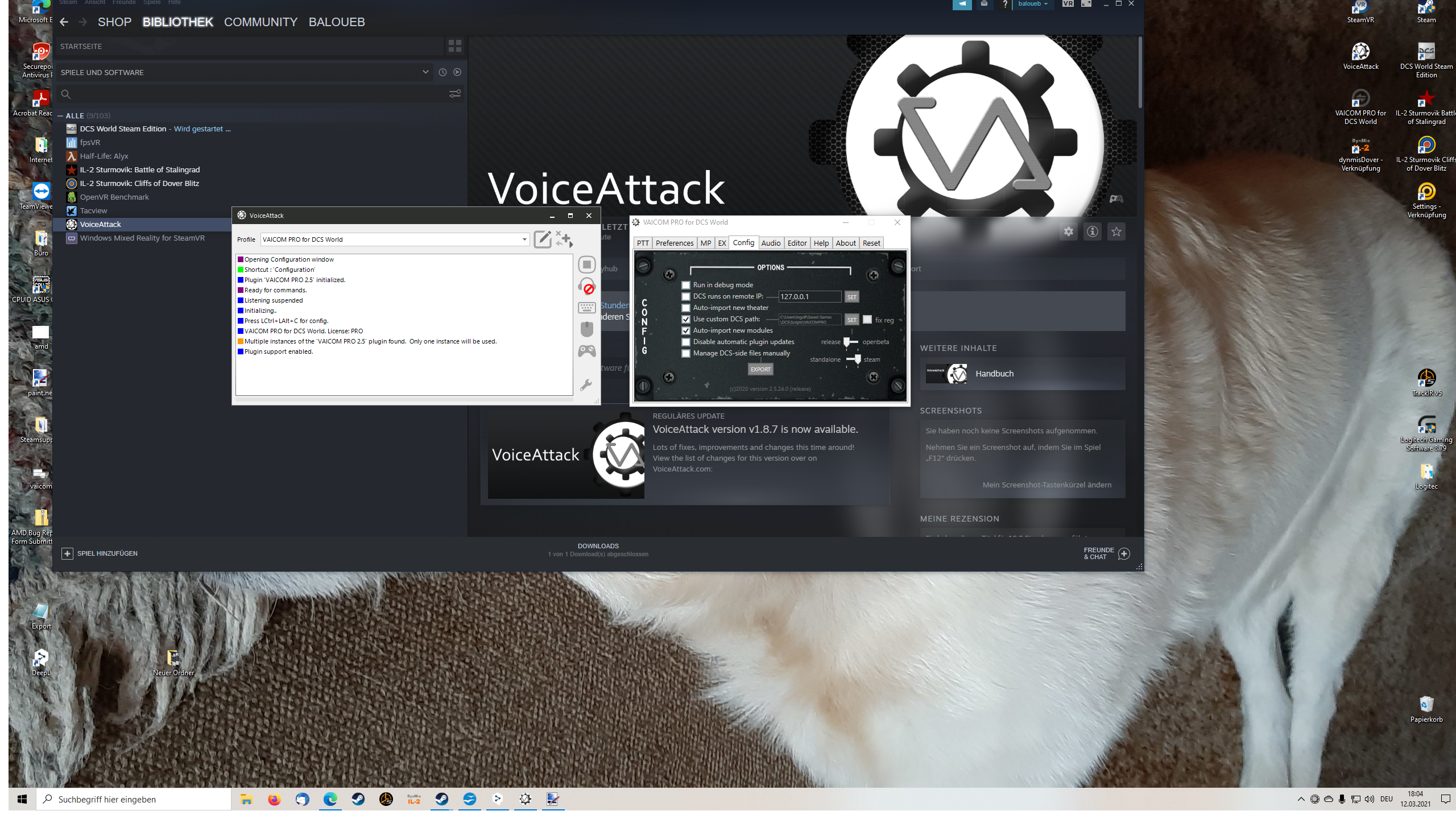Open the baloueb account dropdown in Steam
The image size is (1456, 819).
click(x=1032, y=4)
